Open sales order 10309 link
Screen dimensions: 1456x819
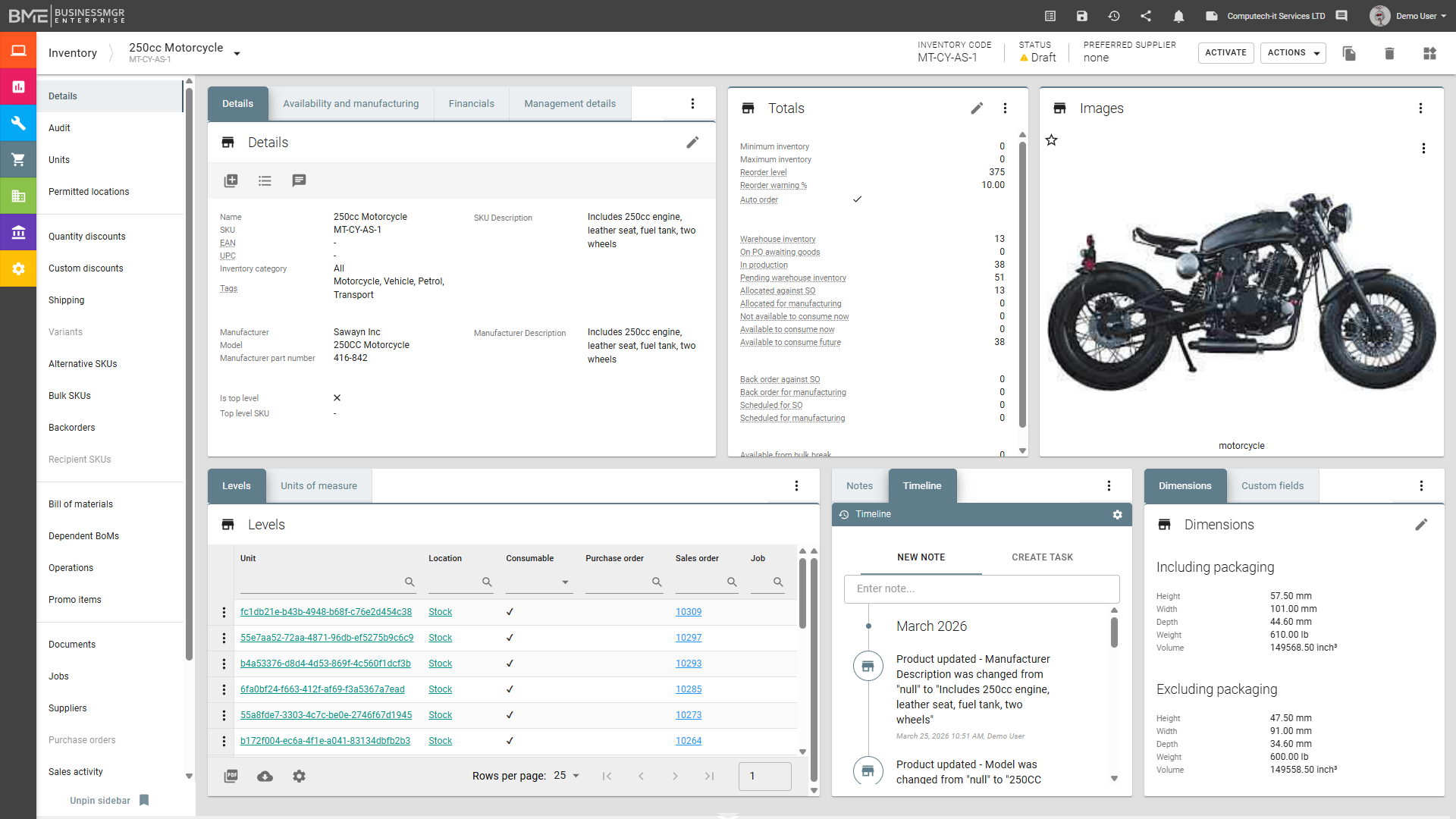(689, 612)
